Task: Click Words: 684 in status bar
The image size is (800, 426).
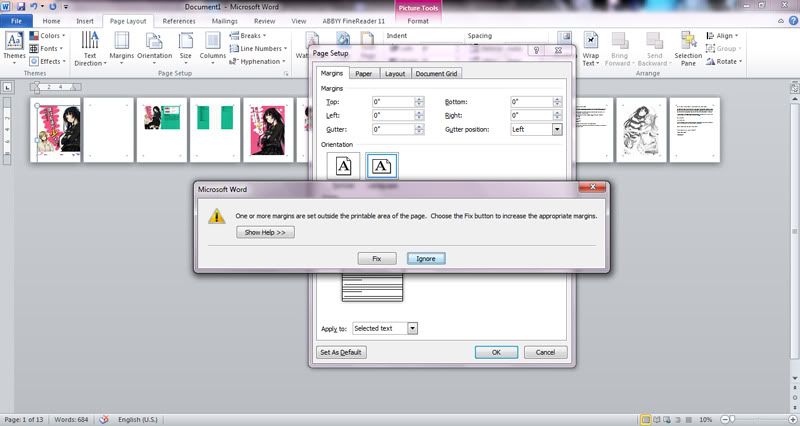Action: click(71, 419)
